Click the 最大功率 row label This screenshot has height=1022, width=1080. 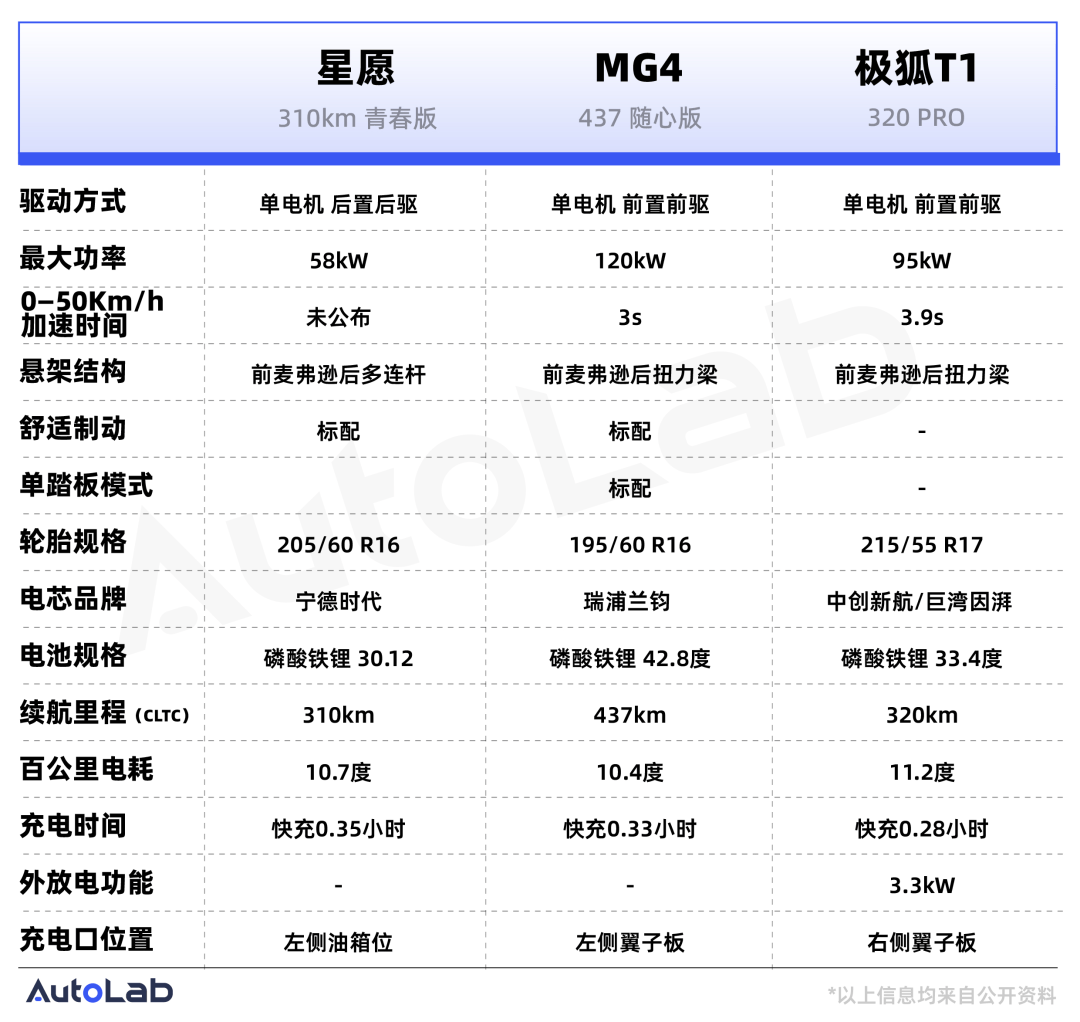73,259
